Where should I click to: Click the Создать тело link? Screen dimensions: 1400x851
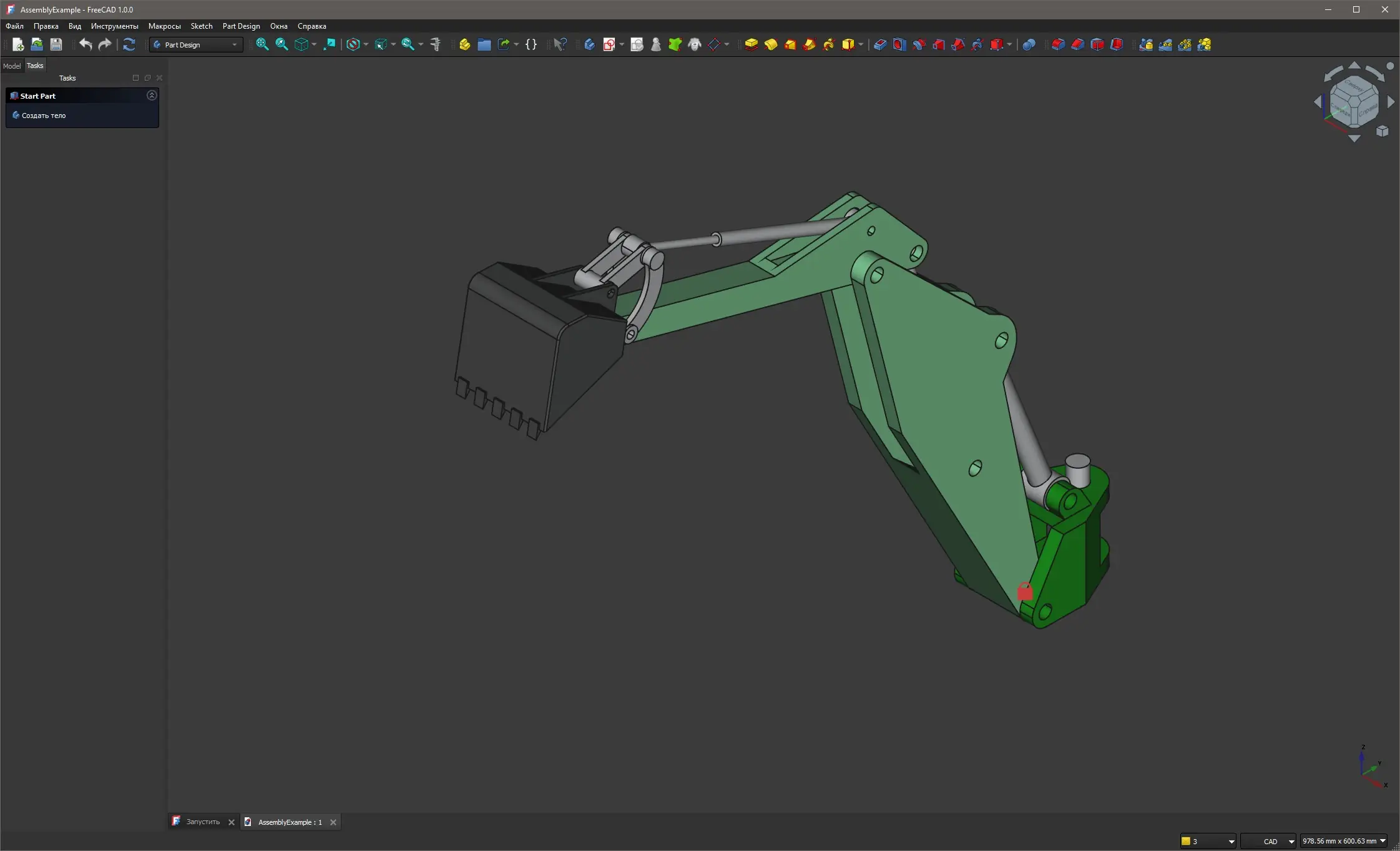43,116
